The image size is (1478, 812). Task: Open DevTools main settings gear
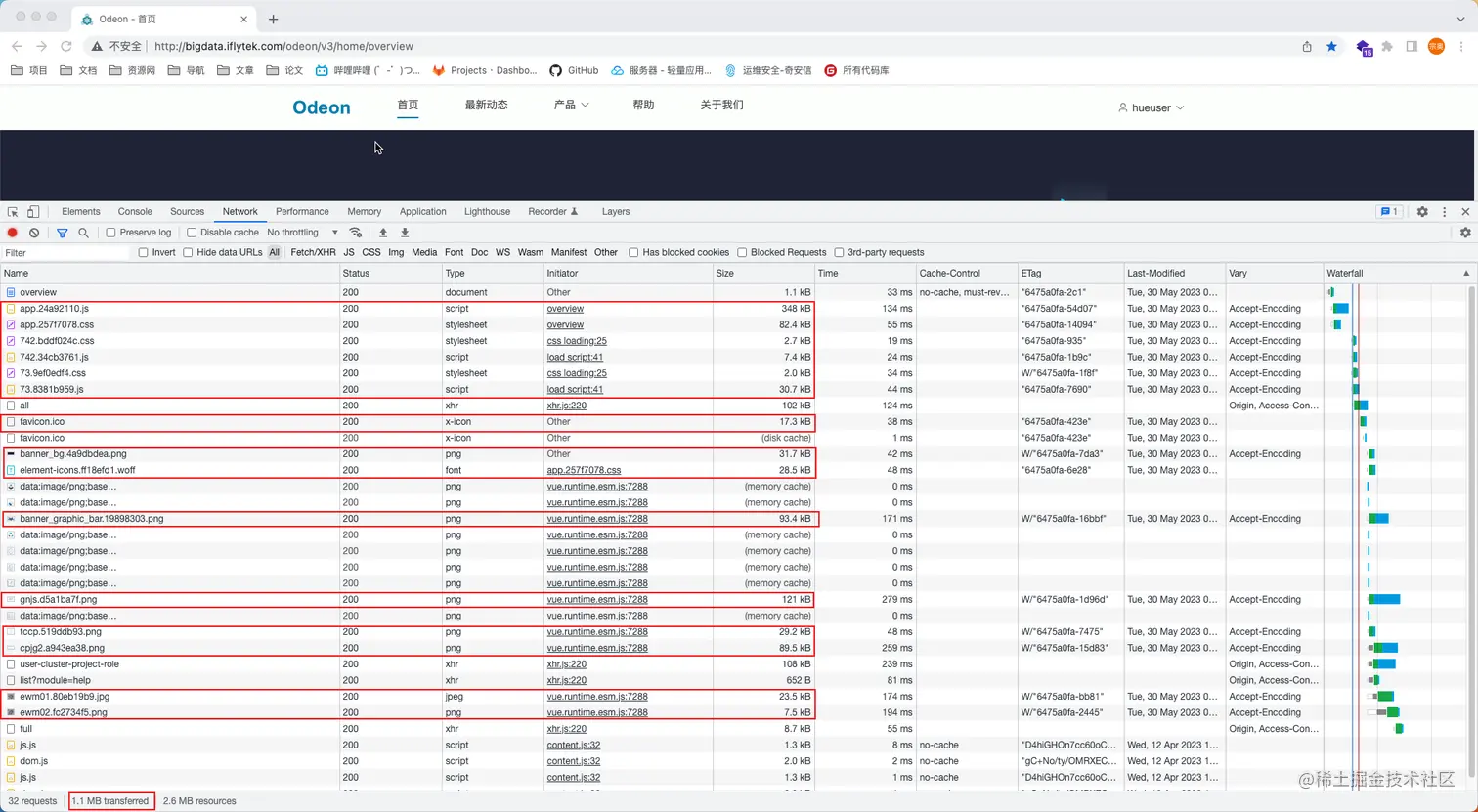(1422, 211)
